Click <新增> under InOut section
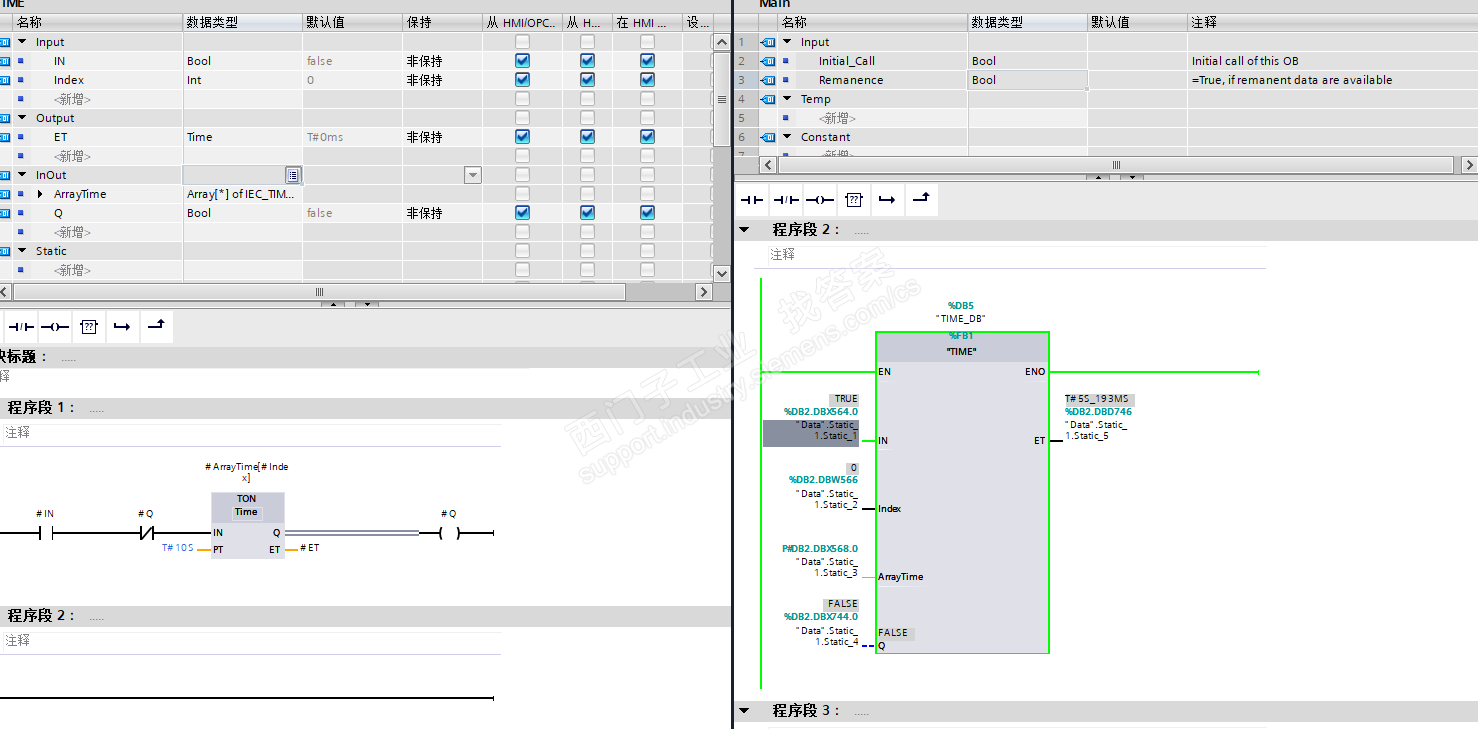Image resolution: width=1478 pixels, height=729 pixels. [x=72, y=232]
